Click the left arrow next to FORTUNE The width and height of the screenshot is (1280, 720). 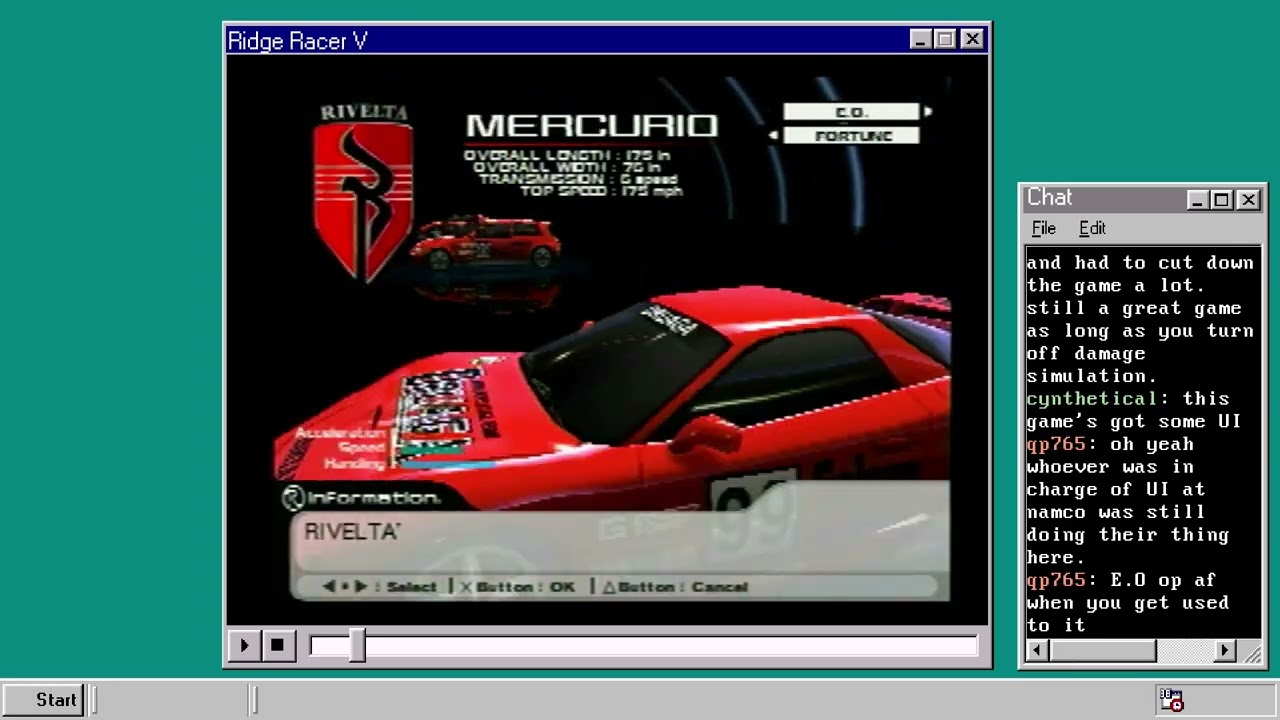pyautogui.click(x=774, y=135)
